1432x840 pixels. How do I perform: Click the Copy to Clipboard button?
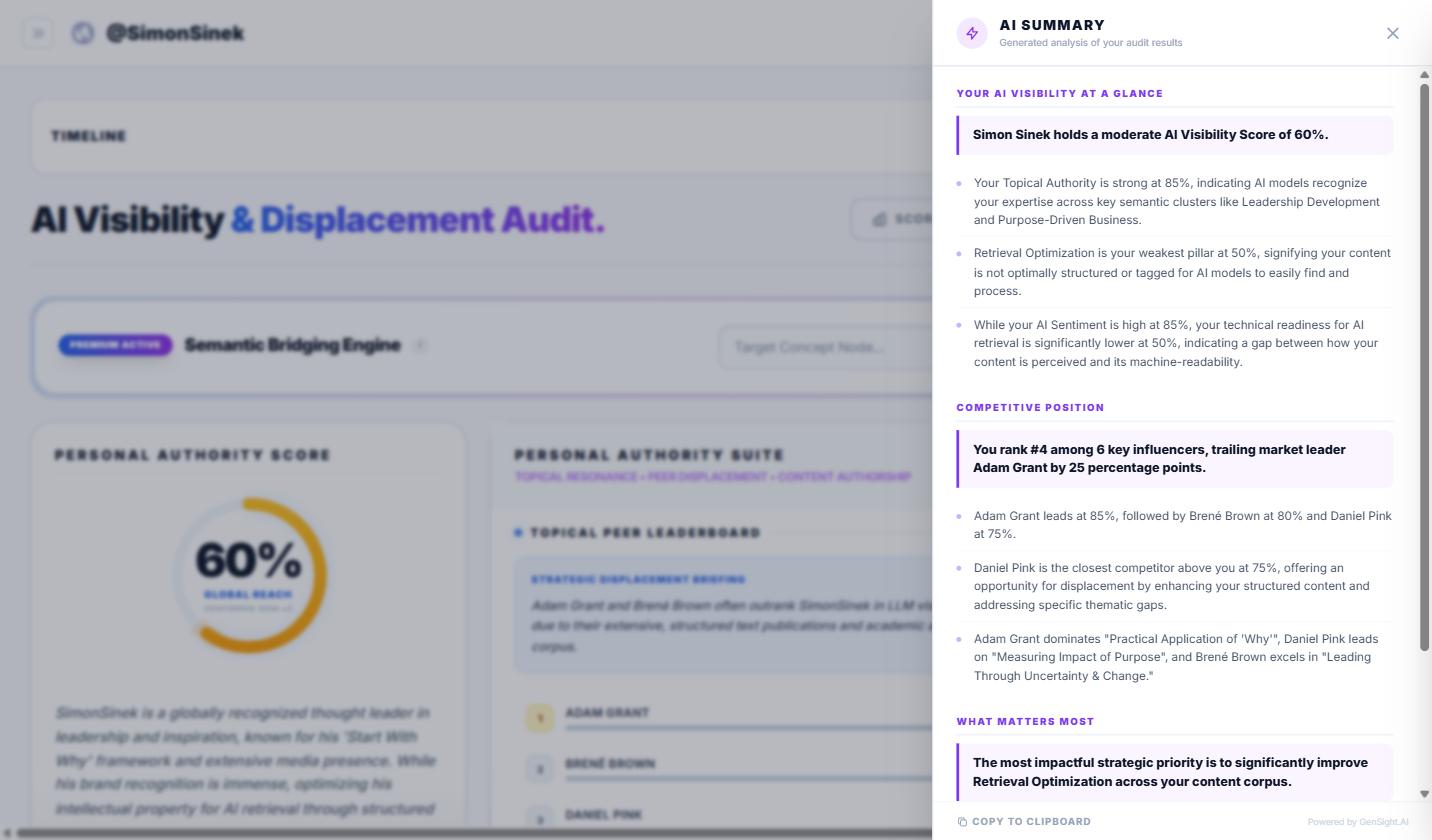(x=1024, y=821)
